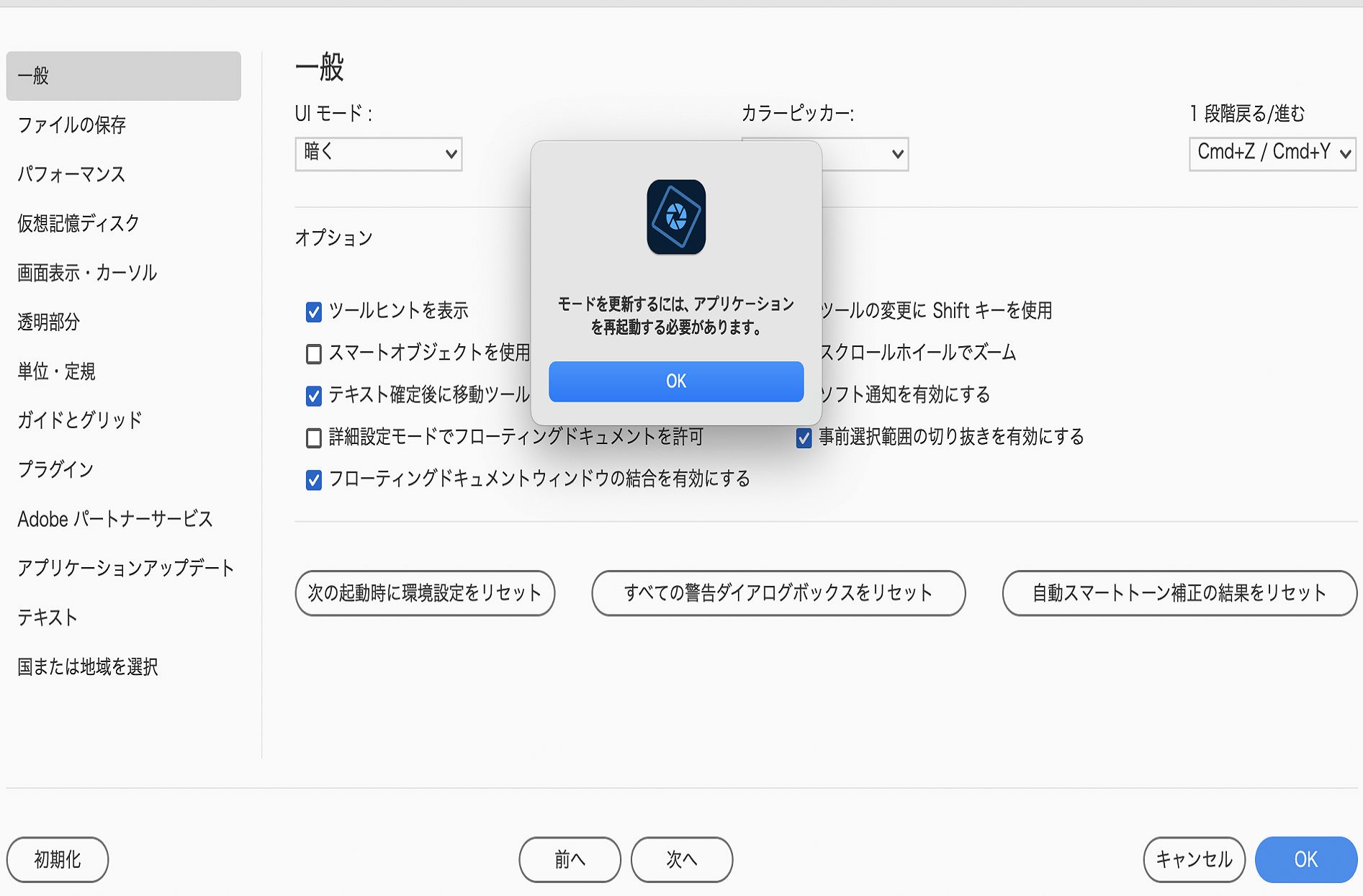This screenshot has height=896, width=1363.
Task: Click the スクロールホイールでズーム label
Action: [919, 352]
